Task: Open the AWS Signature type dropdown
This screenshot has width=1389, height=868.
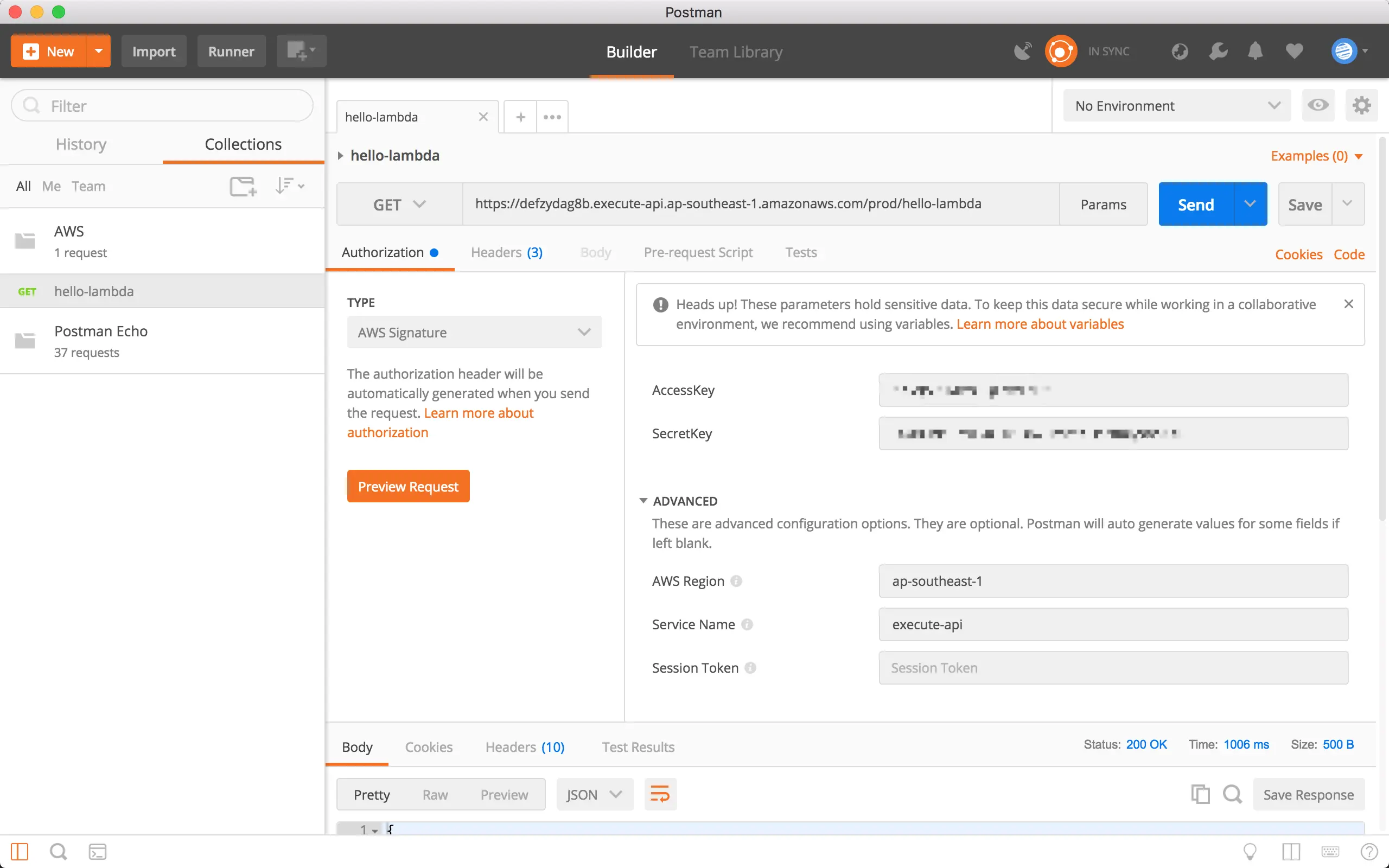Action: tap(474, 333)
